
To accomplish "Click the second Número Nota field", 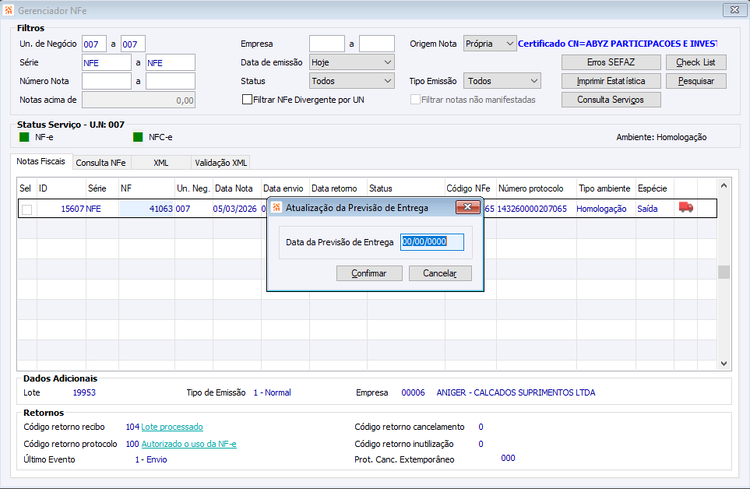I will 170,81.
